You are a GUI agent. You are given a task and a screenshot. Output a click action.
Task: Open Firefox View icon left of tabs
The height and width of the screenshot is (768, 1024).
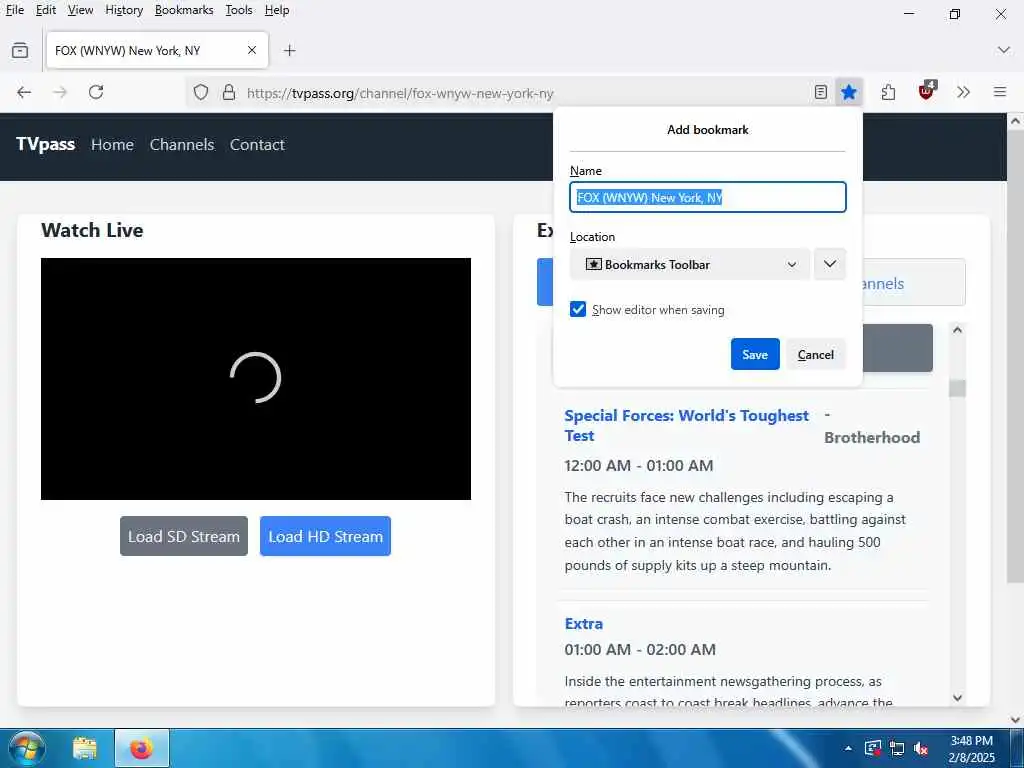click(x=20, y=50)
